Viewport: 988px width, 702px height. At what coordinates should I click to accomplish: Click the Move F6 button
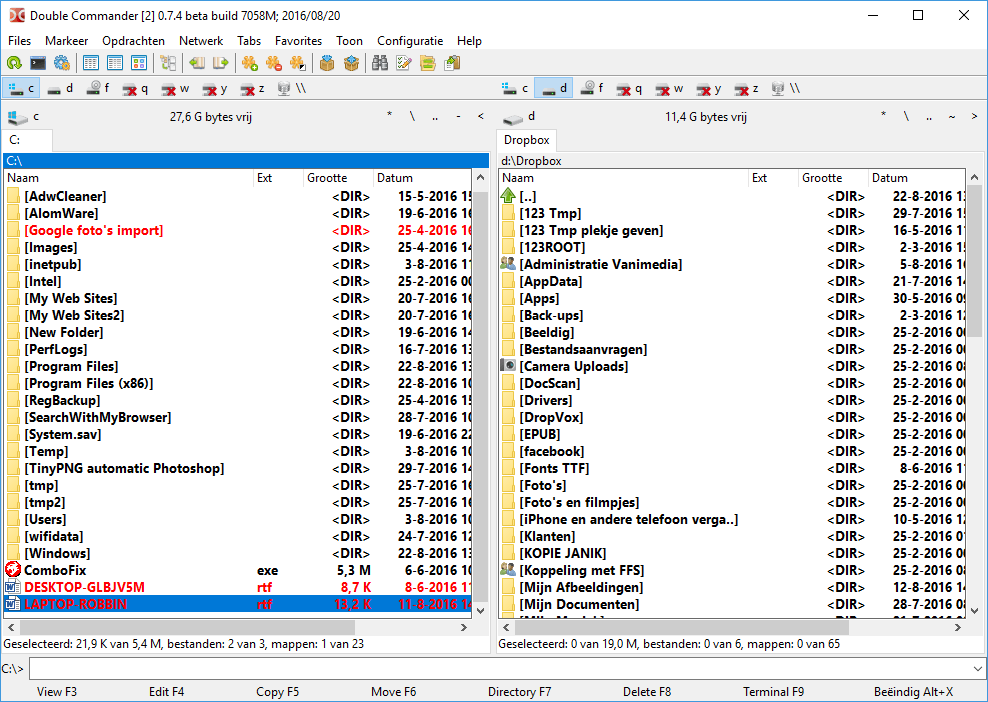tap(393, 692)
